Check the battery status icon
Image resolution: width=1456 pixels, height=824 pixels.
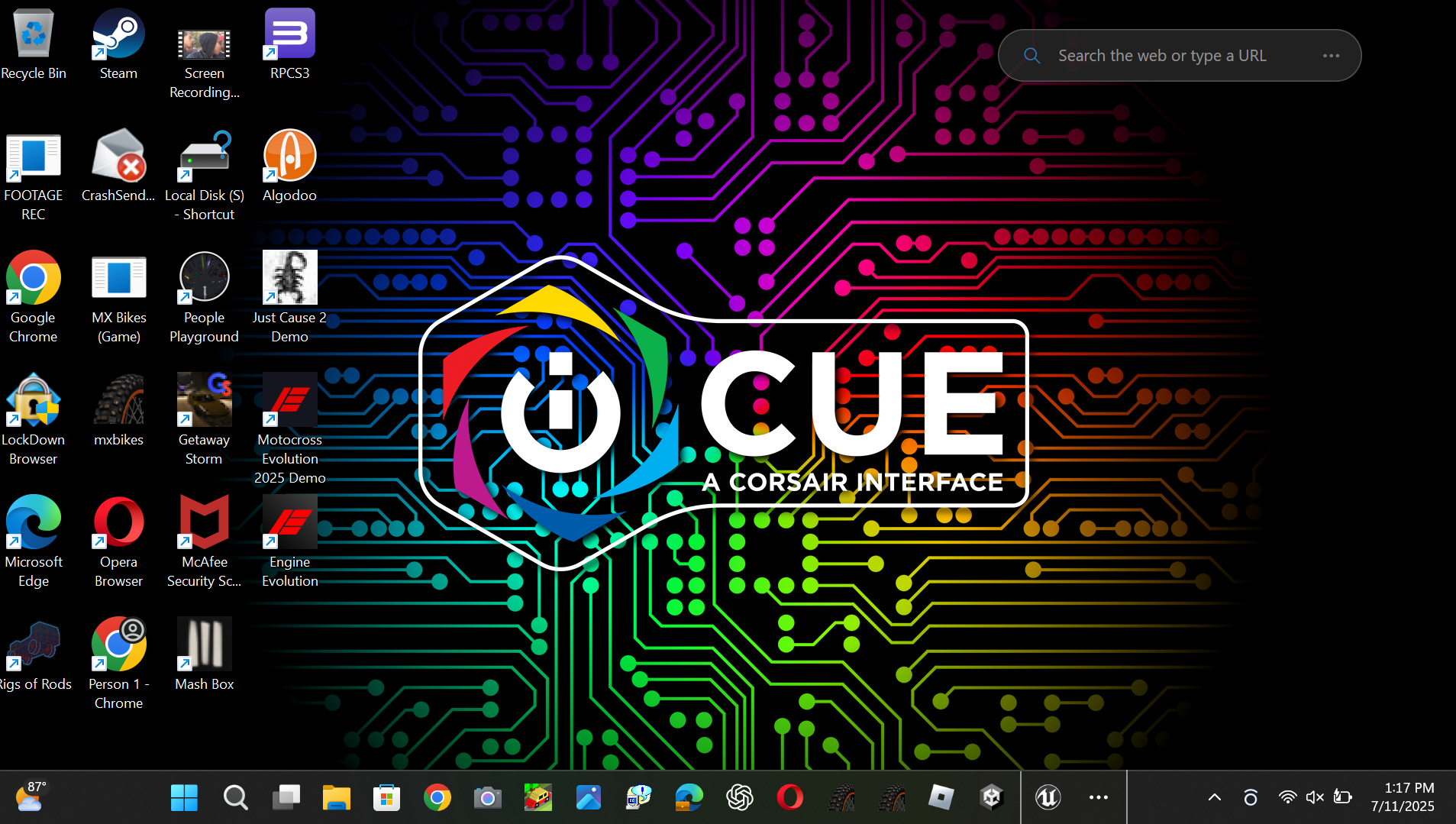pyautogui.click(x=1342, y=798)
